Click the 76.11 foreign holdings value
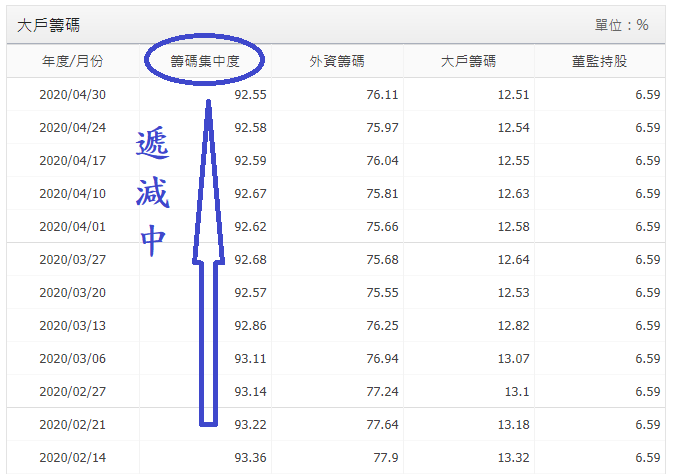The image size is (674, 474). (x=382, y=95)
